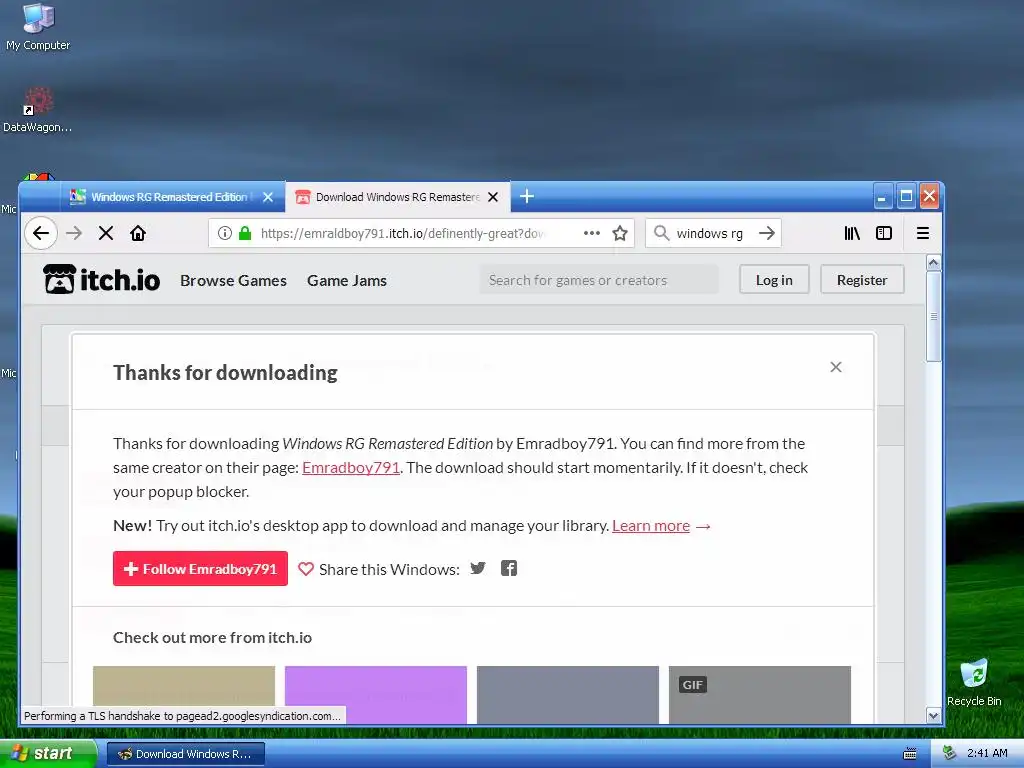Dismiss the Thanks for downloading dialog

pyautogui.click(x=836, y=367)
